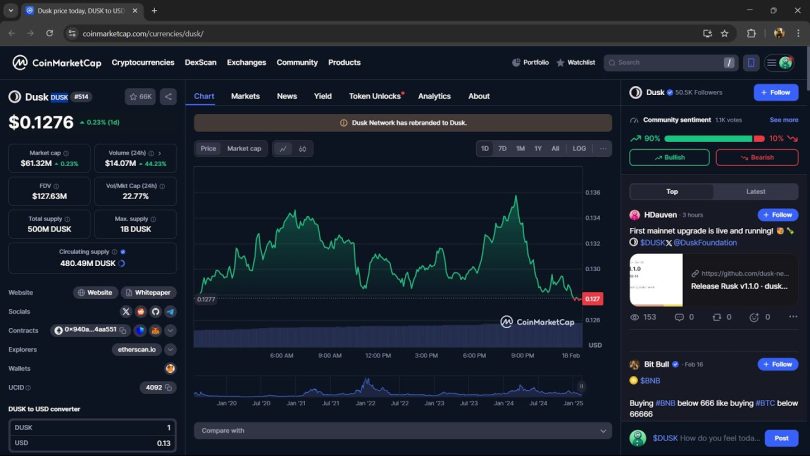Open the Whitepaper link

click(149, 292)
